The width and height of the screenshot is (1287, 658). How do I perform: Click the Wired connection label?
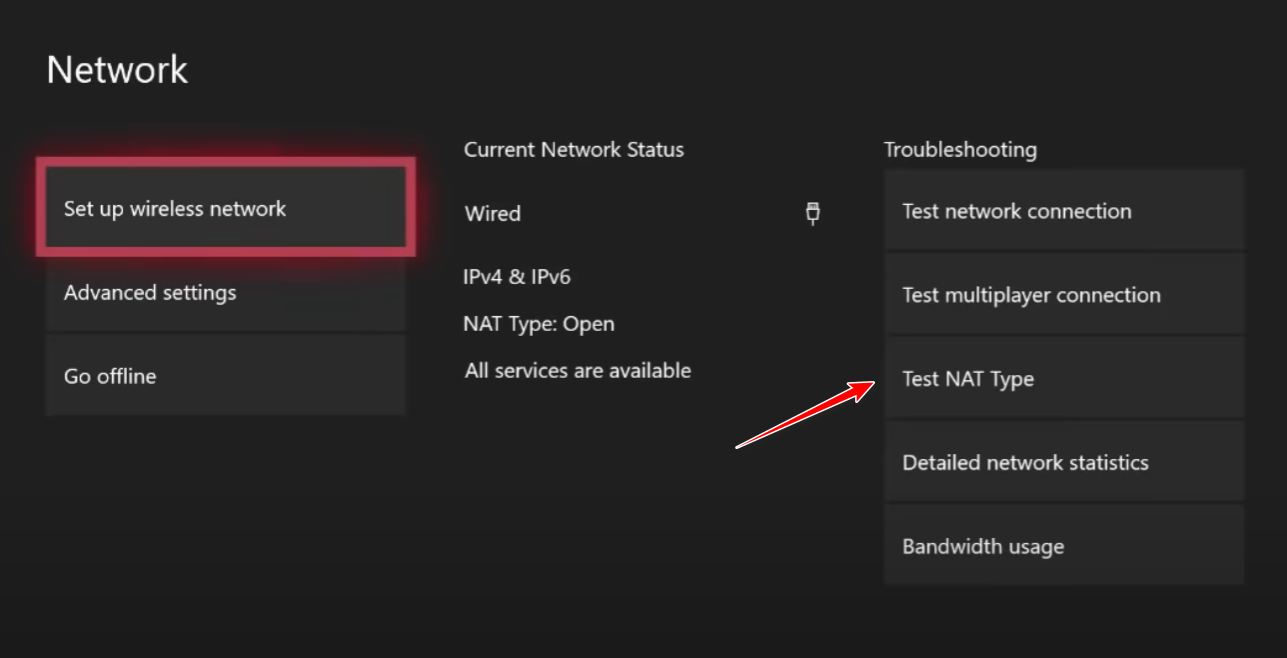pyautogui.click(x=493, y=214)
